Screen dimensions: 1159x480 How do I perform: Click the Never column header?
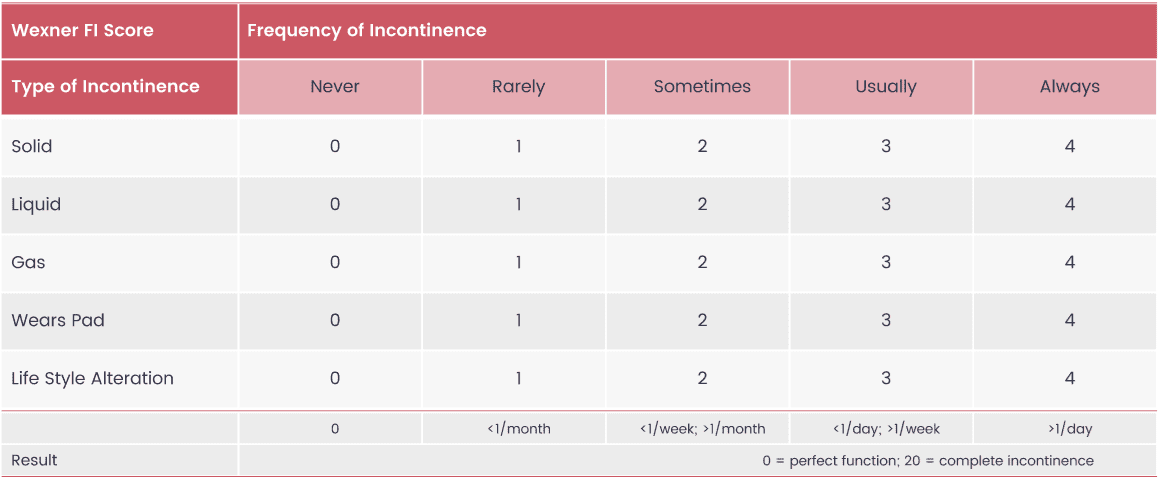[335, 87]
